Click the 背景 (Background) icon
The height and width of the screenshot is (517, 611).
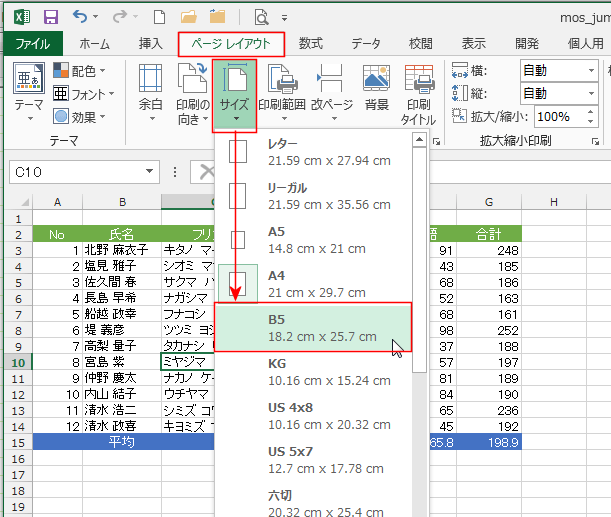[x=376, y=88]
